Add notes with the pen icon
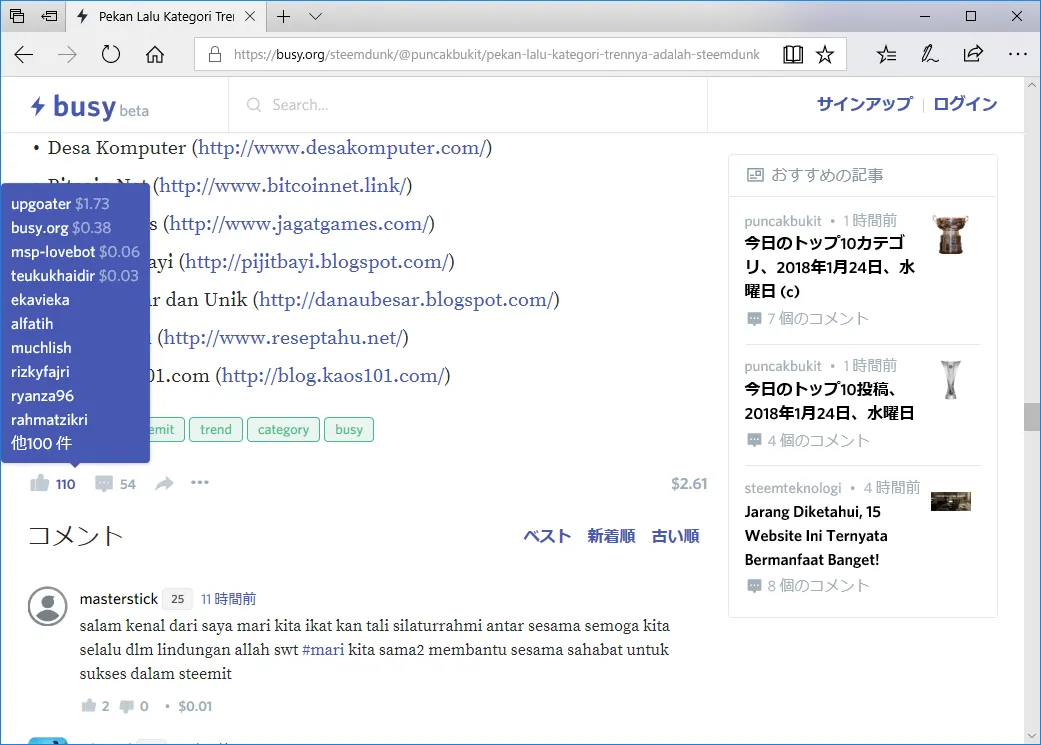The image size is (1041, 745). click(x=929, y=54)
